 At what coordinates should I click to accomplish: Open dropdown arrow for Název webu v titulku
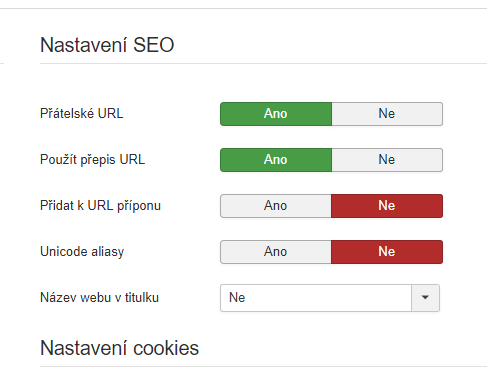pos(425,298)
